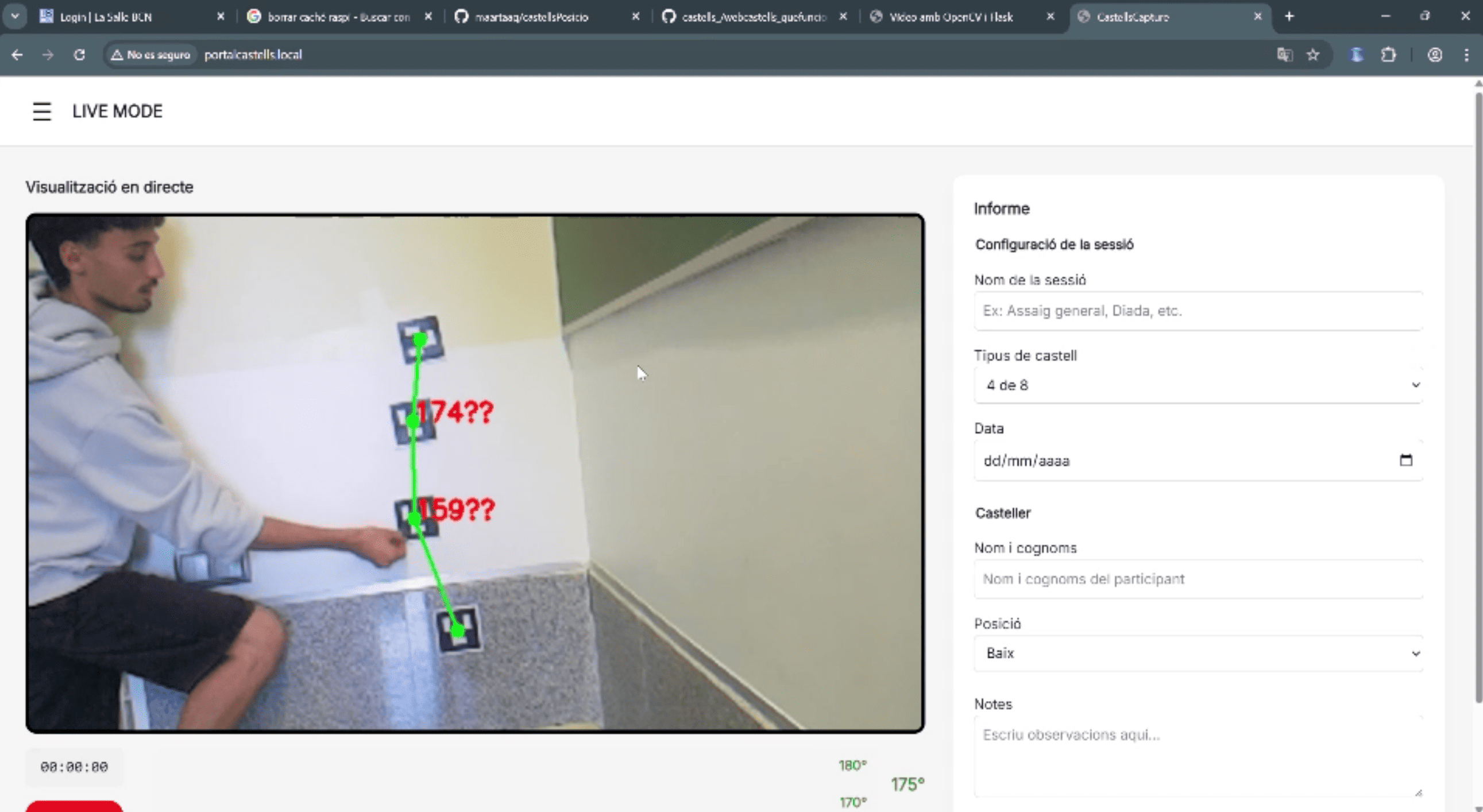1483x812 pixels.
Task: Expand the Tipus de castell dropdown
Action: click(x=1198, y=385)
